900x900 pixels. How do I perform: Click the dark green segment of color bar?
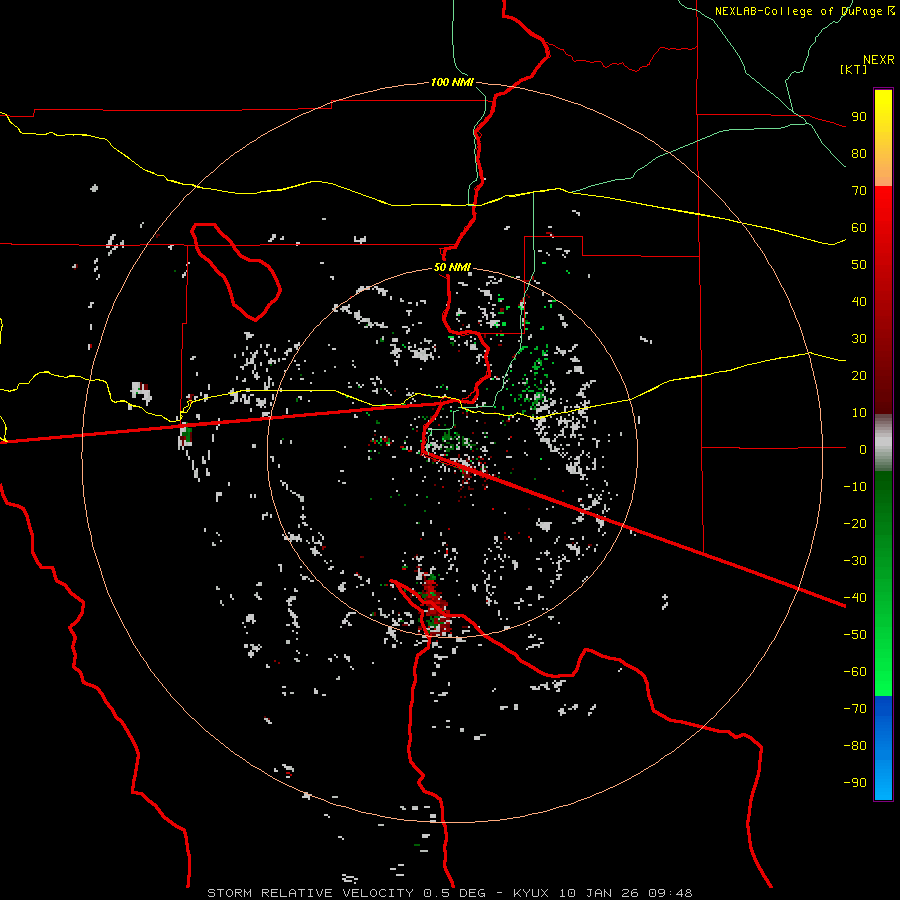(883, 505)
